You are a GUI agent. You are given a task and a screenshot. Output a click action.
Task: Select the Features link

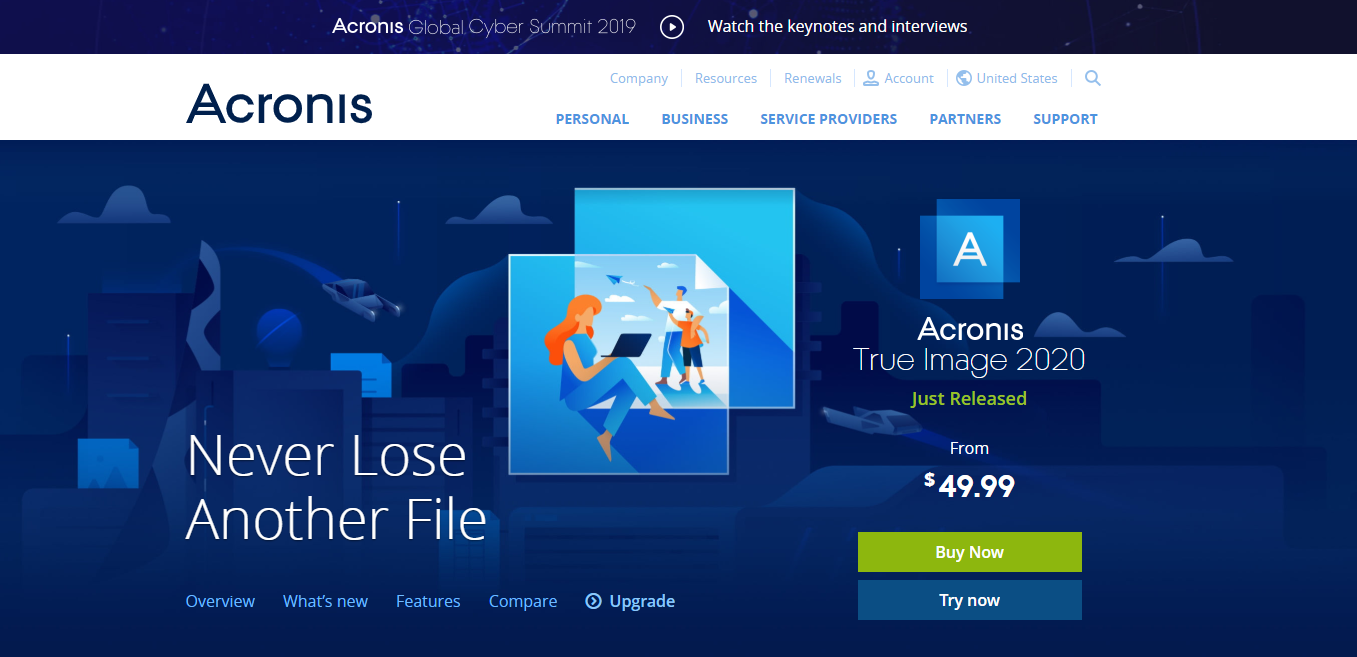coord(428,601)
